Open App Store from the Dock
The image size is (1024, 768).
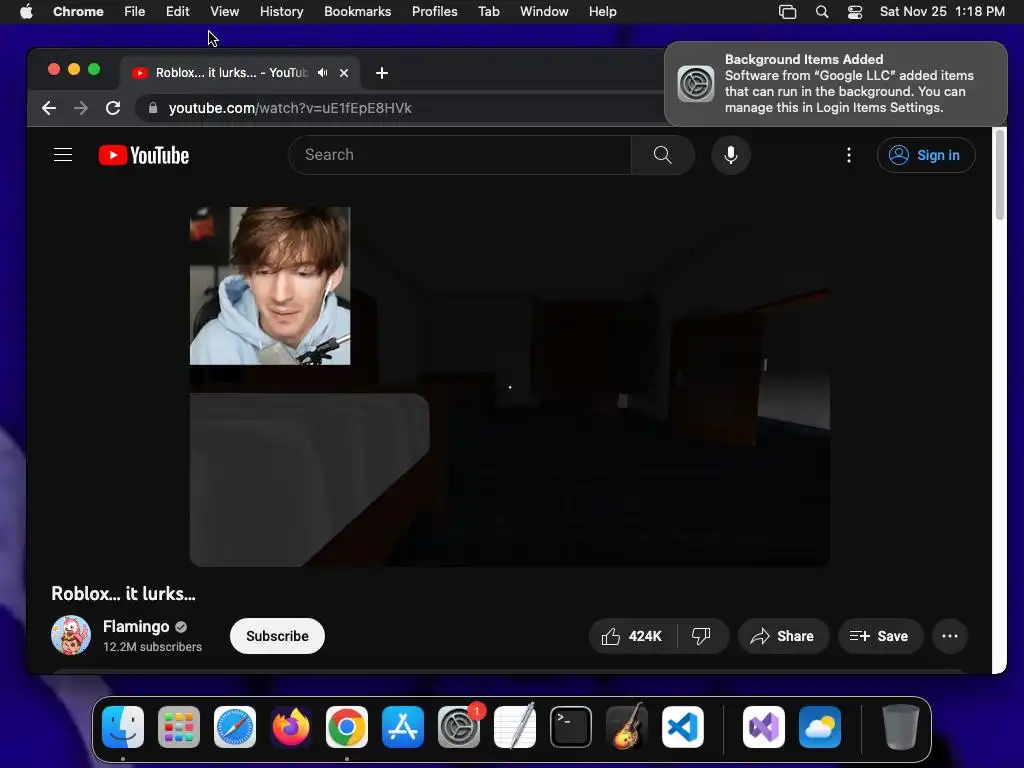403,727
